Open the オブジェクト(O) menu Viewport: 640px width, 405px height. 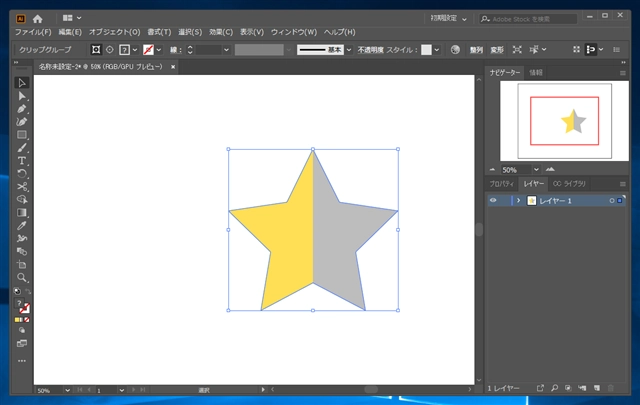[x=115, y=32]
